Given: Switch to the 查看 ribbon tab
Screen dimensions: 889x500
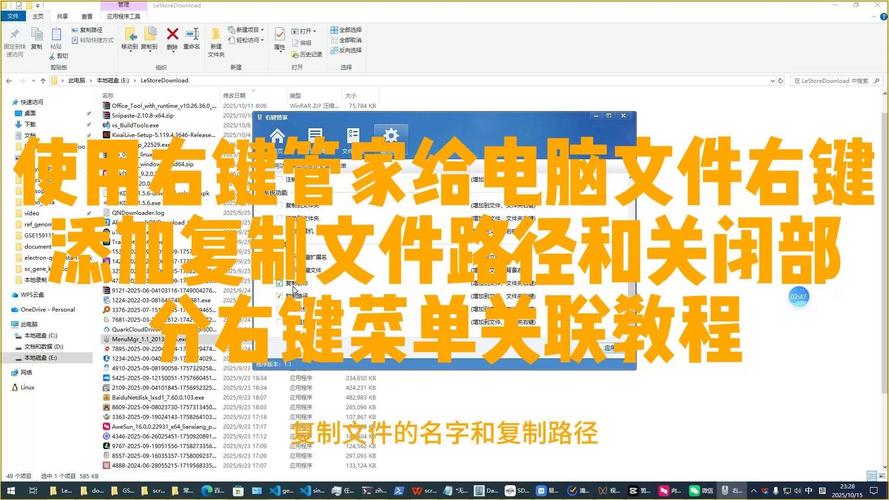Looking at the screenshot, I should click(87, 16).
